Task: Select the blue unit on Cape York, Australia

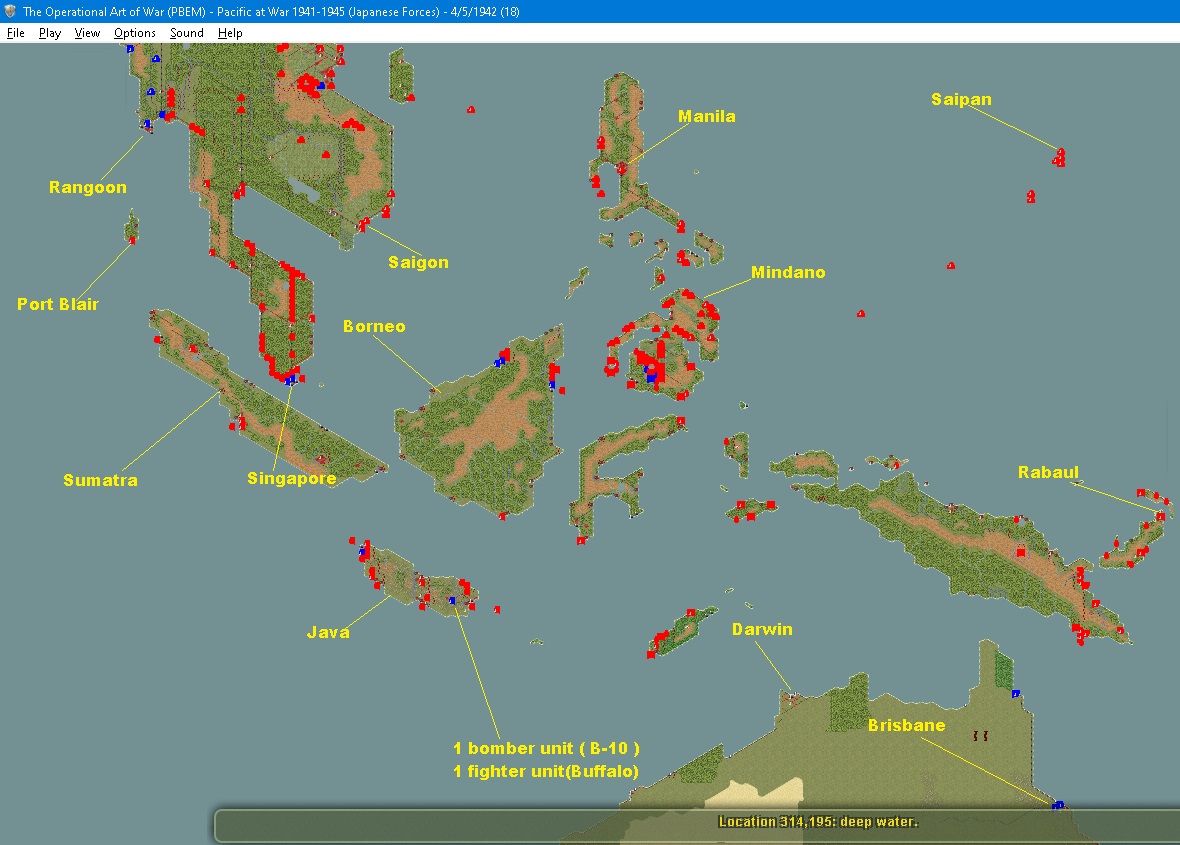Action: click(x=1015, y=694)
